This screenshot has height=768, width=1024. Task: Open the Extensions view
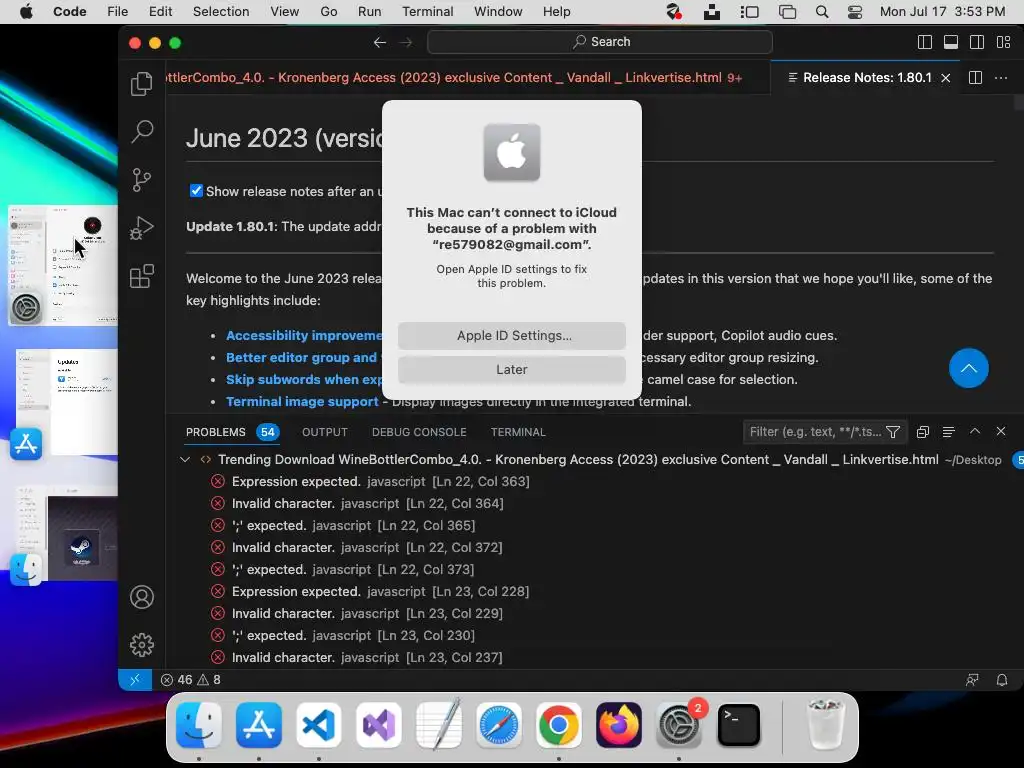142,276
